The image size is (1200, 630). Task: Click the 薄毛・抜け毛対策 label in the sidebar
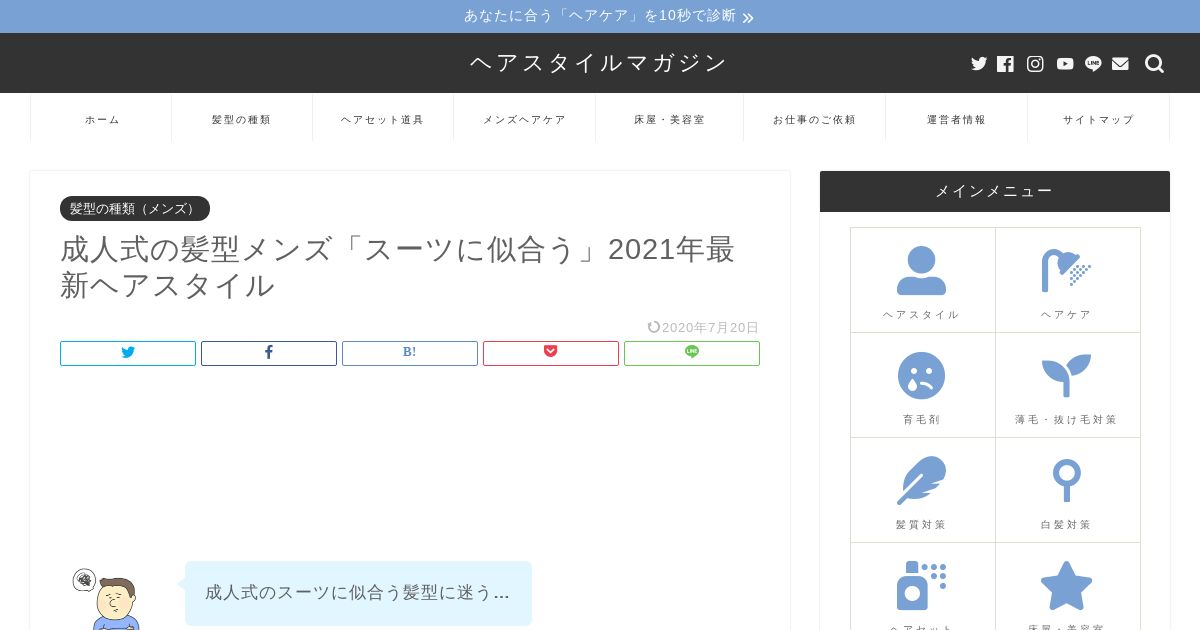[1066, 419]
